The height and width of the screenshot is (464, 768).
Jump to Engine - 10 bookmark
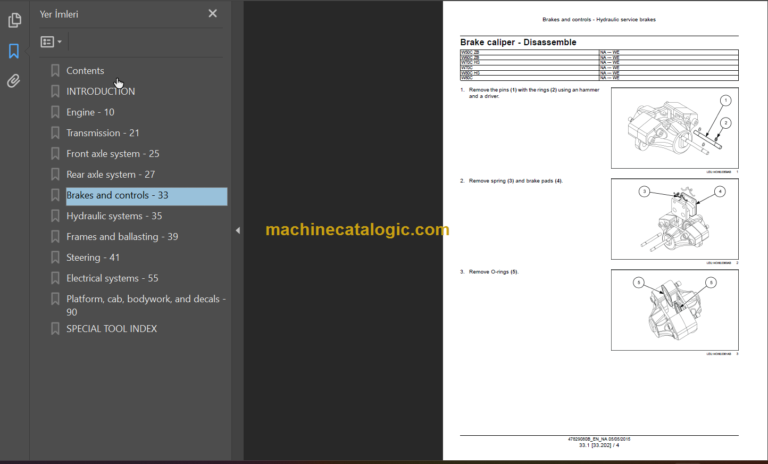90,112
